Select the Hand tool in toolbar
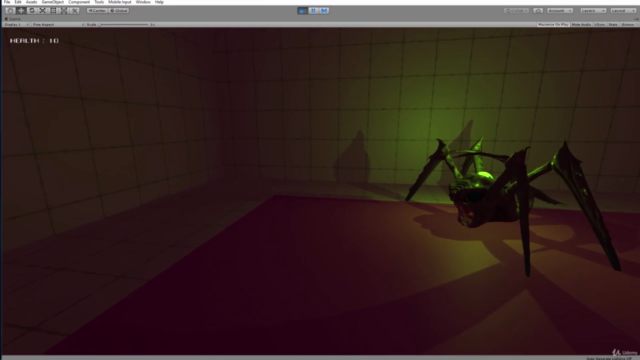The width and height of the screenshot is (640, 360). [x=11, y=11]
